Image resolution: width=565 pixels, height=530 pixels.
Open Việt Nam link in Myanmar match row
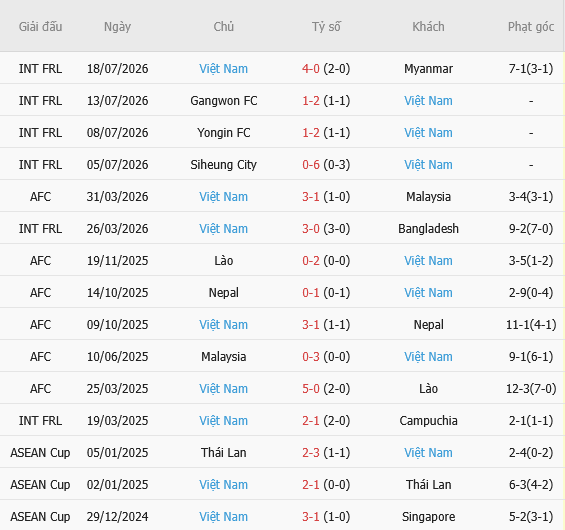(223, 68)
